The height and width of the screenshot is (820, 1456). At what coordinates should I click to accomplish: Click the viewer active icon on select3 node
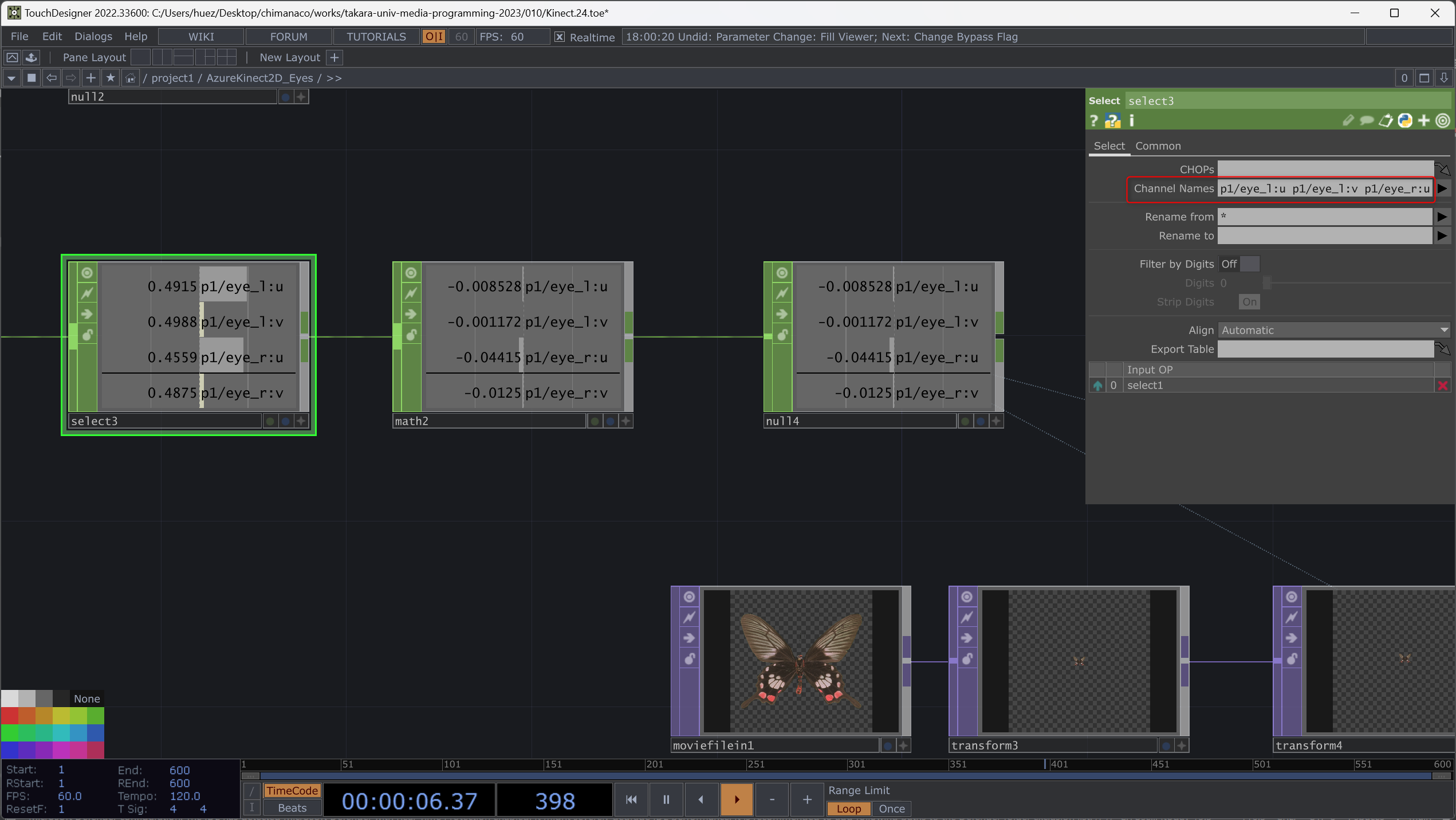[87, 273]
